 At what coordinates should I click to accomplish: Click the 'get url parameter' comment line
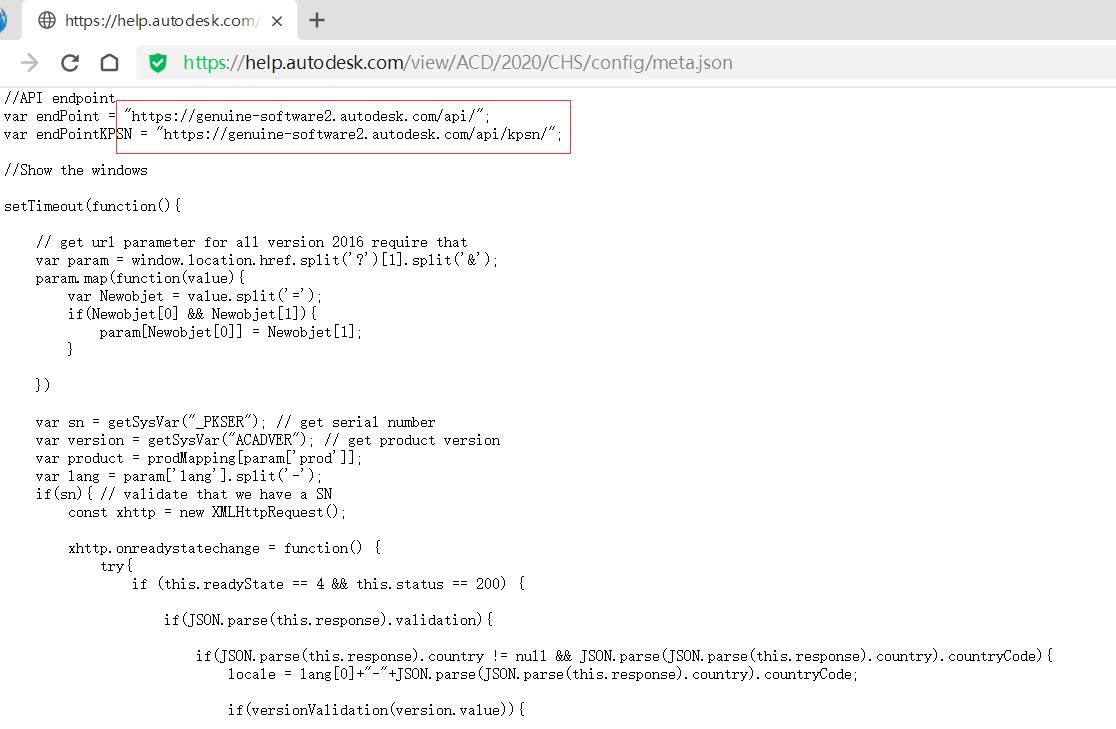[251, 242]
